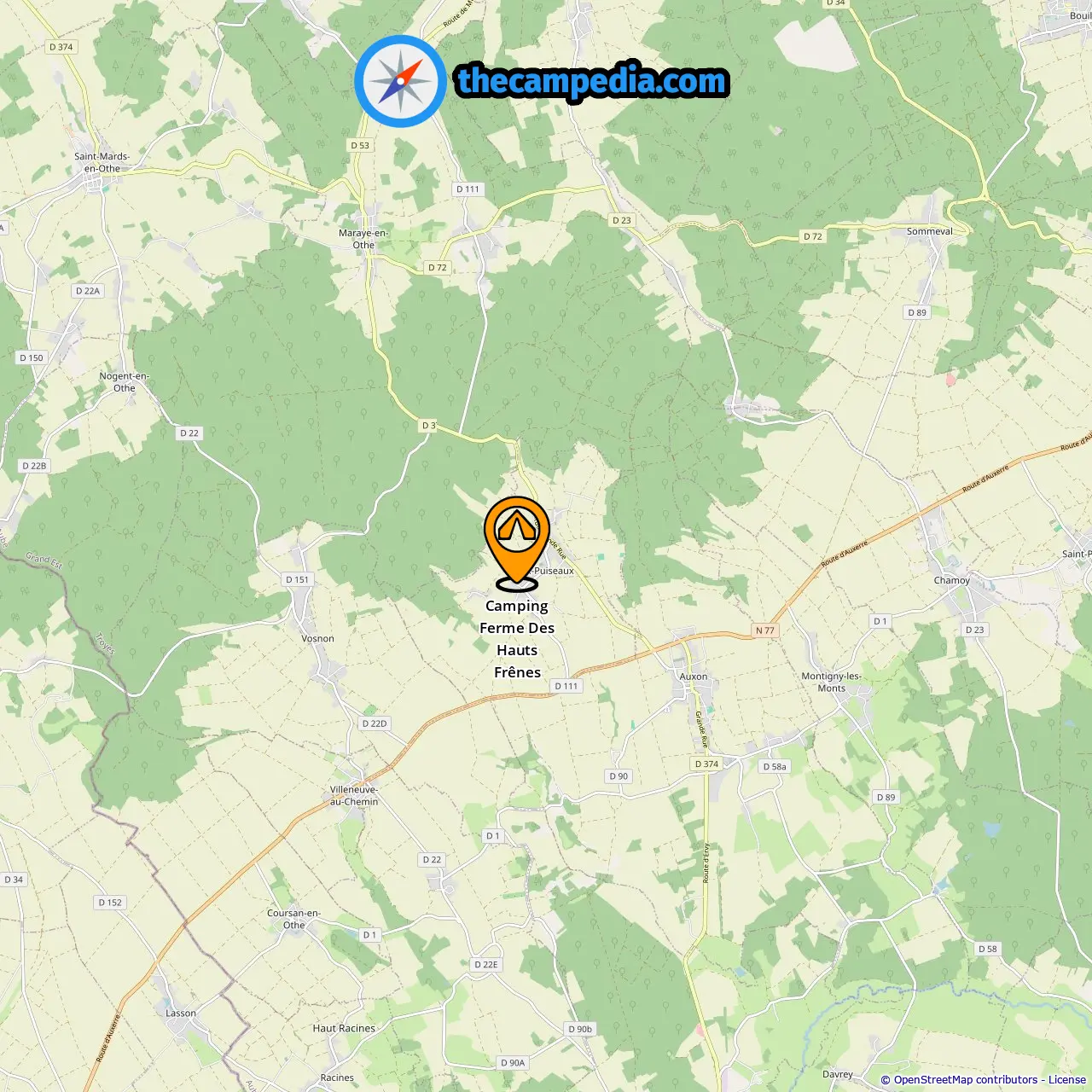Click the orange camping tent map pin
Viewport: 1092px width, 1092px height.
click(x=517, y=543)
